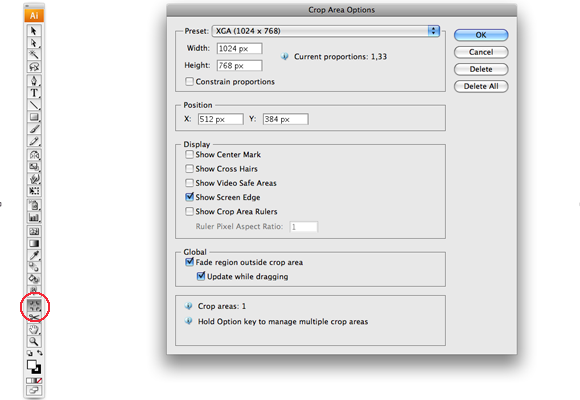Click the Delete button
580x400 pixels.
[481, 69]
